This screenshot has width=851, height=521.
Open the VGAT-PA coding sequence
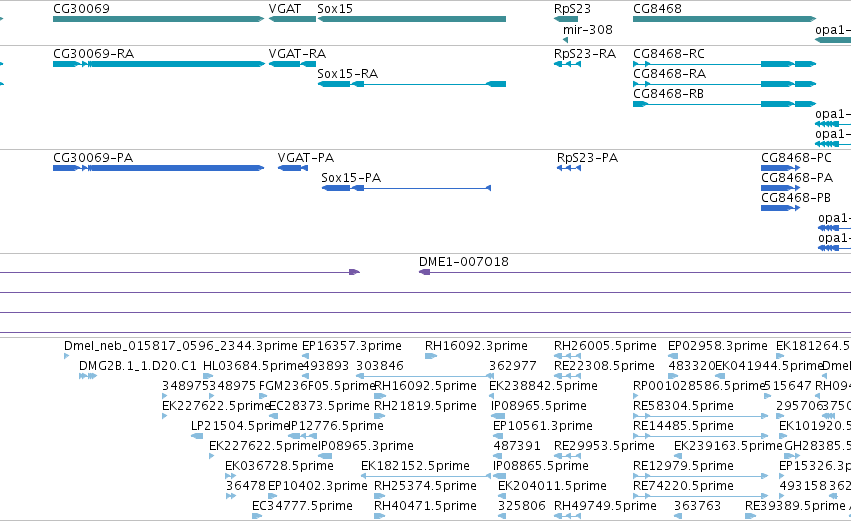pyautogui.click(x=293, y=168)
